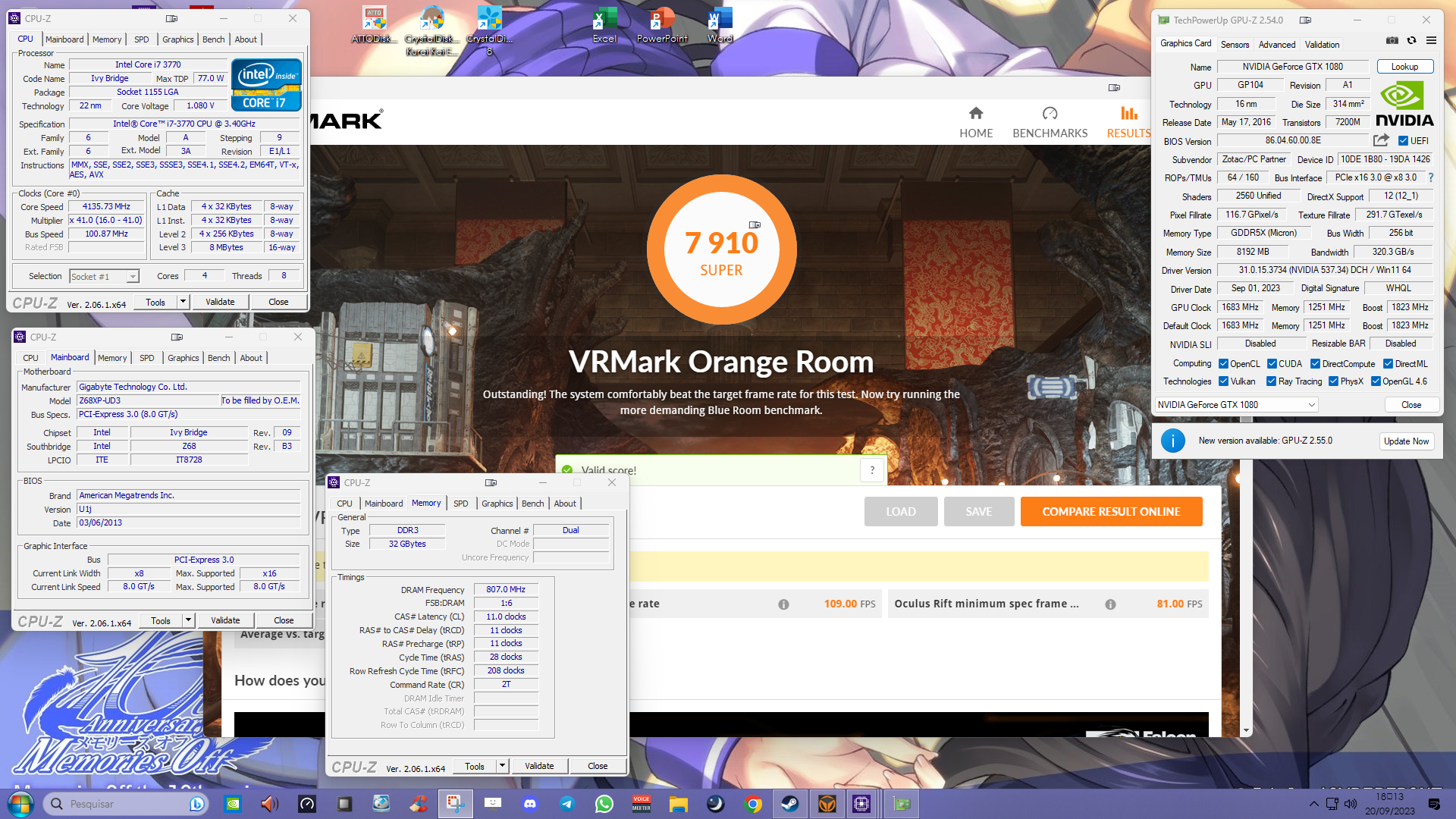
Task: Open WhatsApp from the taskbar
Action: point(604,804)
